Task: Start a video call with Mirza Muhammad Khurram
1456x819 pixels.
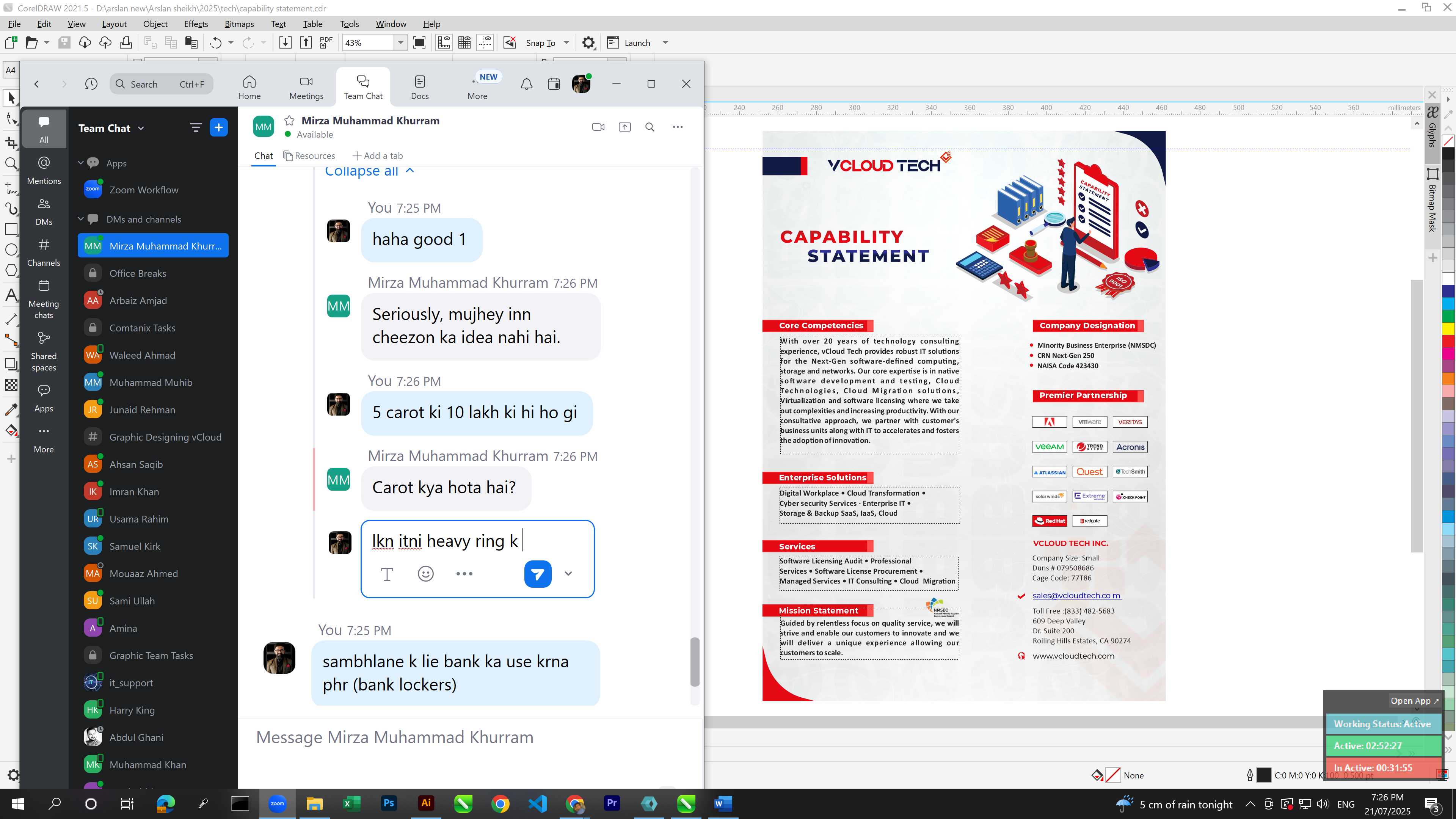Action: 598,127
